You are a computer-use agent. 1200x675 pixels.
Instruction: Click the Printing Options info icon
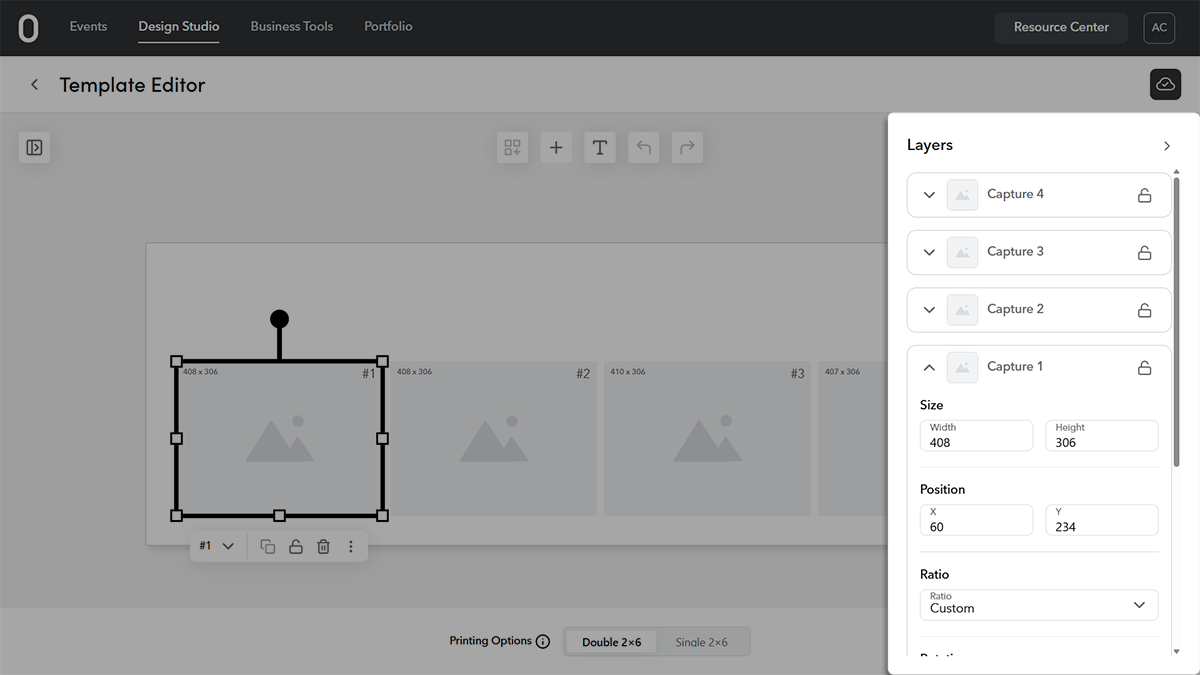[x=543, y=642]
